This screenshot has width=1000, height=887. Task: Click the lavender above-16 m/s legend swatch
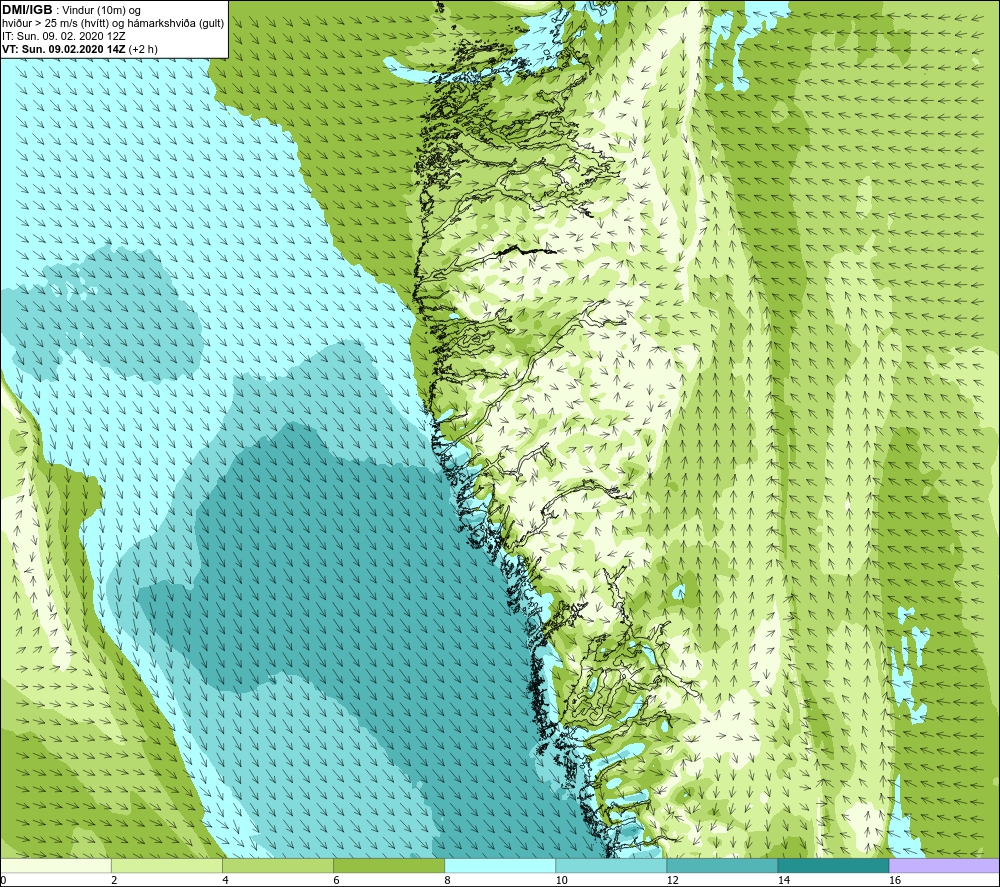point(945,865)
